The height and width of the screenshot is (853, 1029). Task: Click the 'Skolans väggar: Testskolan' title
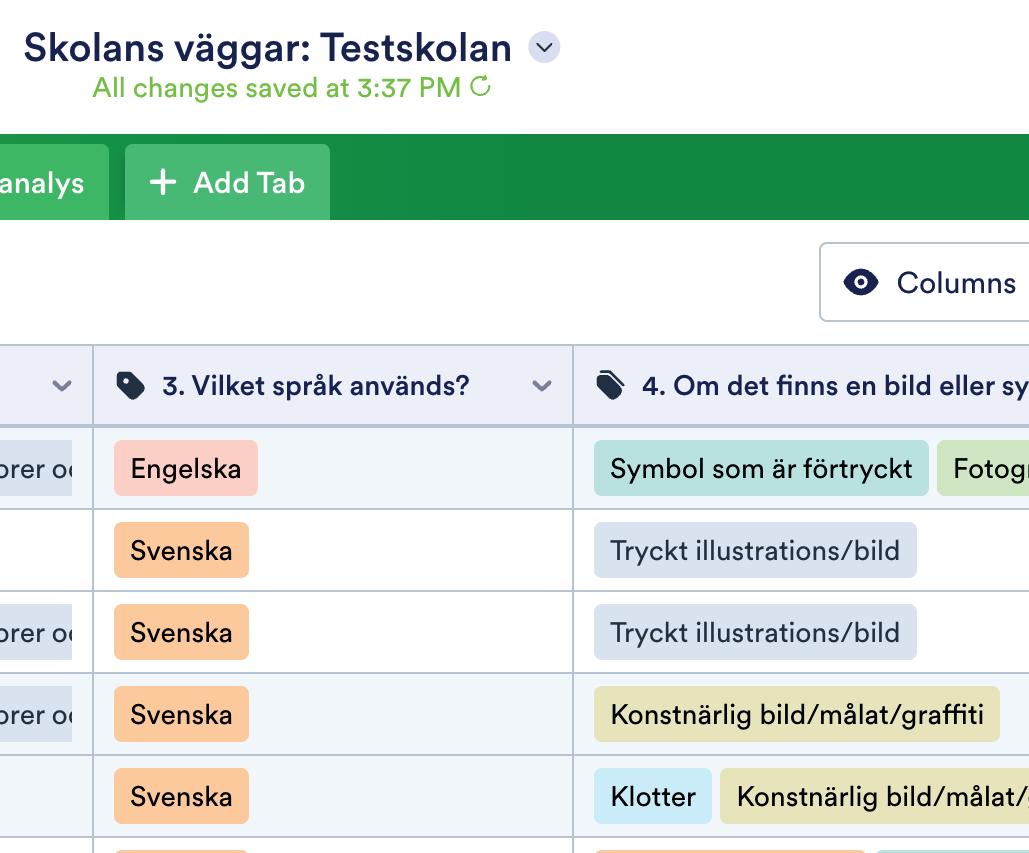[267, 47]
